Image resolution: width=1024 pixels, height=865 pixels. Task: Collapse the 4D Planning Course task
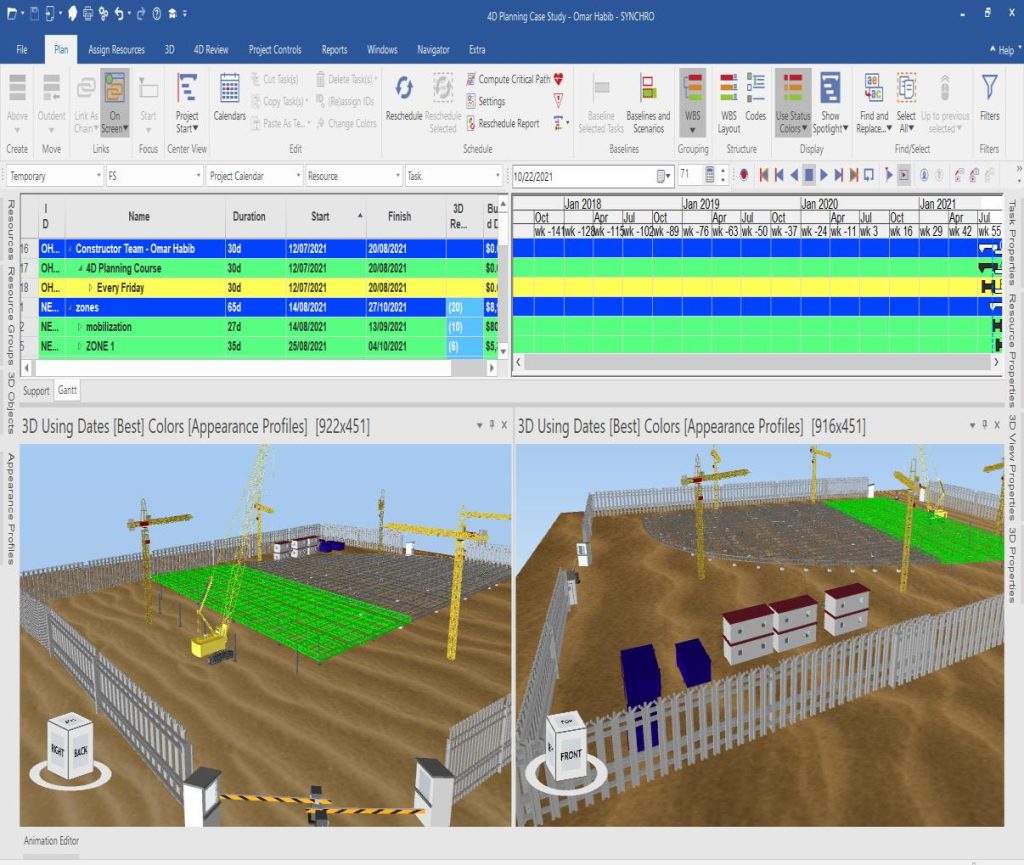click(80, 268)
